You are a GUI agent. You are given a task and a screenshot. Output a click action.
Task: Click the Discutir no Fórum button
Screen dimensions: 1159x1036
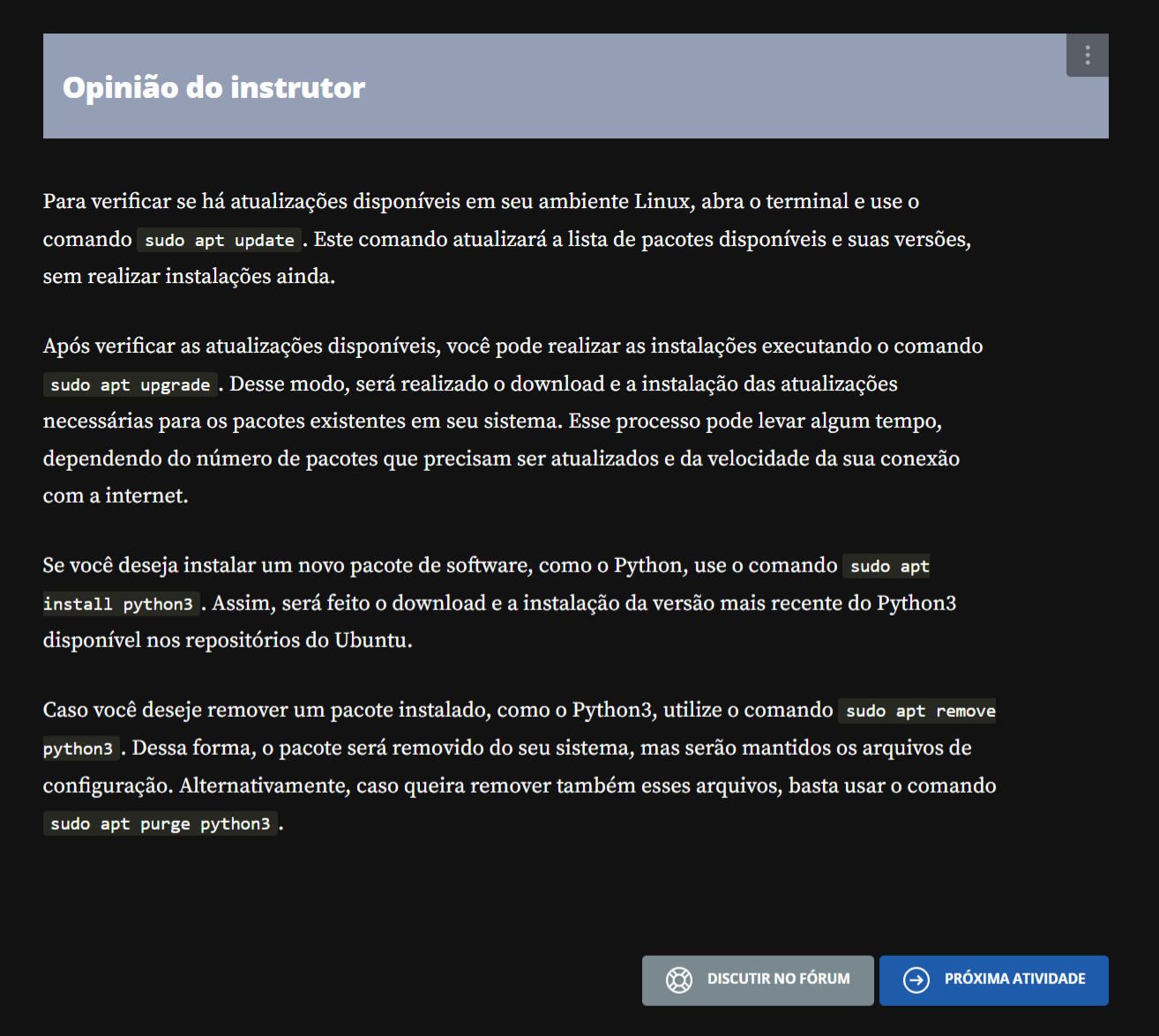pyautogui.click(x=757, y=980)
